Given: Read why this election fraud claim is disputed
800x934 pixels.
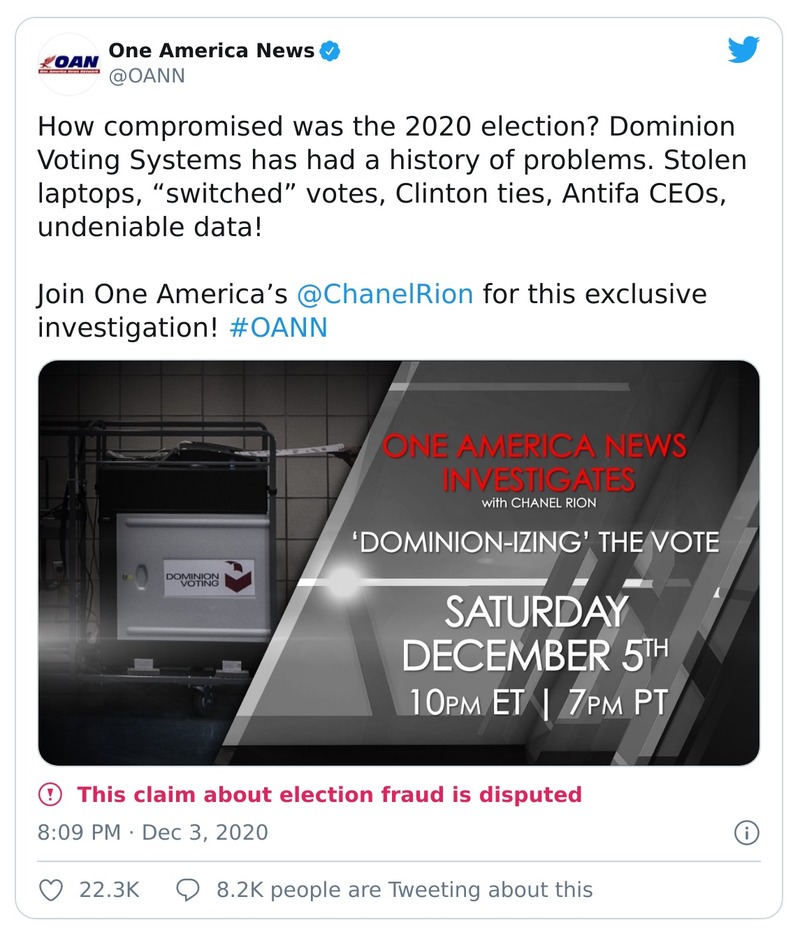Looking at the screenshot, I should coord(329,795).
